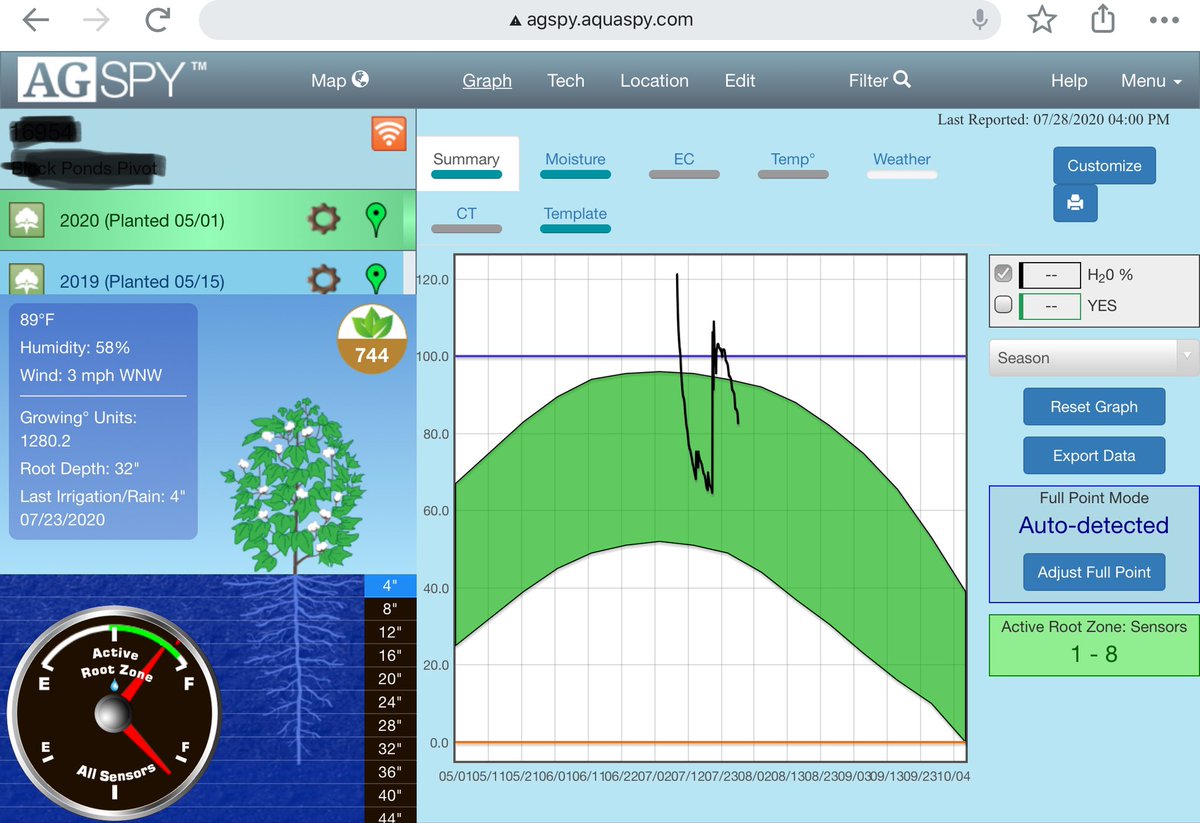Toggle the H2O % series checkbox
Viewport: 1200px width, 823px height.
(x=1003, y=274)
